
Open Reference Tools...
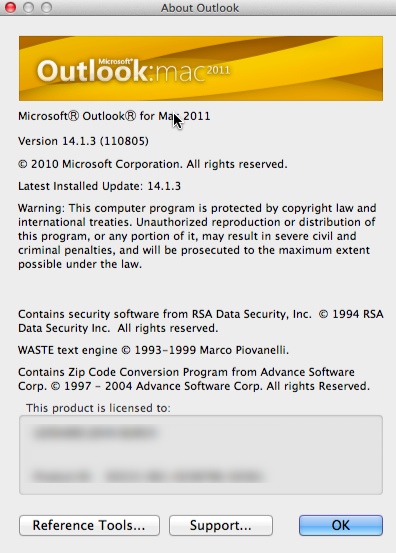coord(89,525)
